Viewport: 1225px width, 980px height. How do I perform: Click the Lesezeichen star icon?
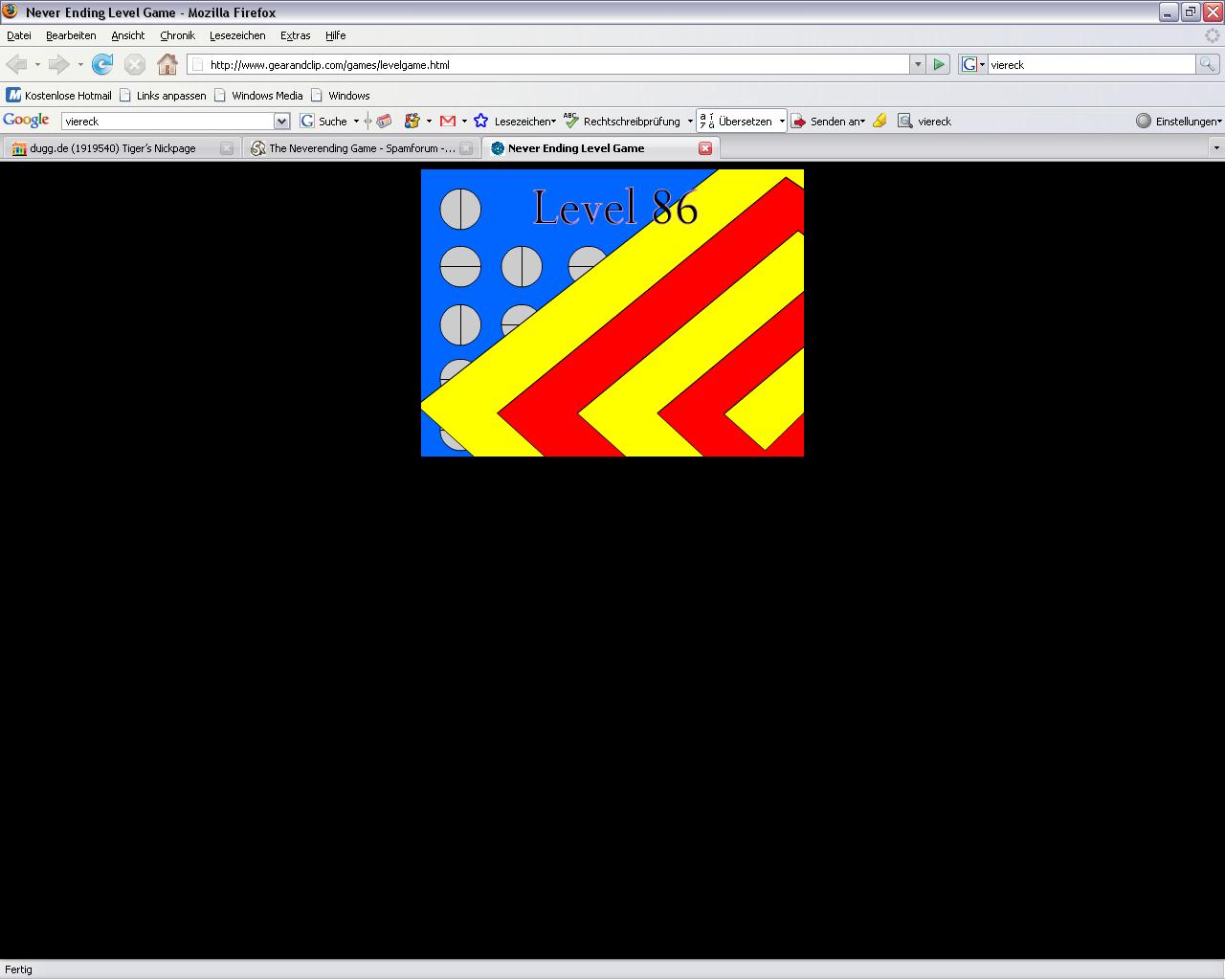(x=480, y=121)
